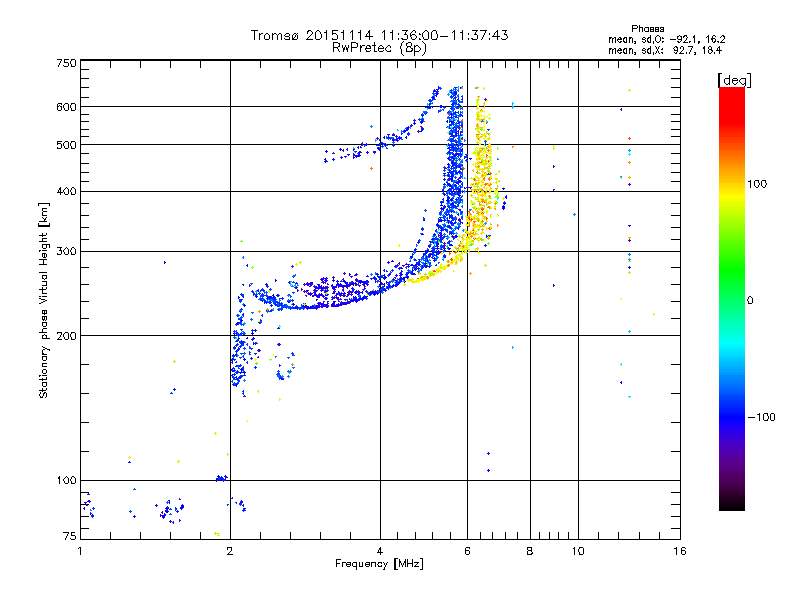
Task: Click the '200' y-axis tick label
Action: (x=66, y=335)
